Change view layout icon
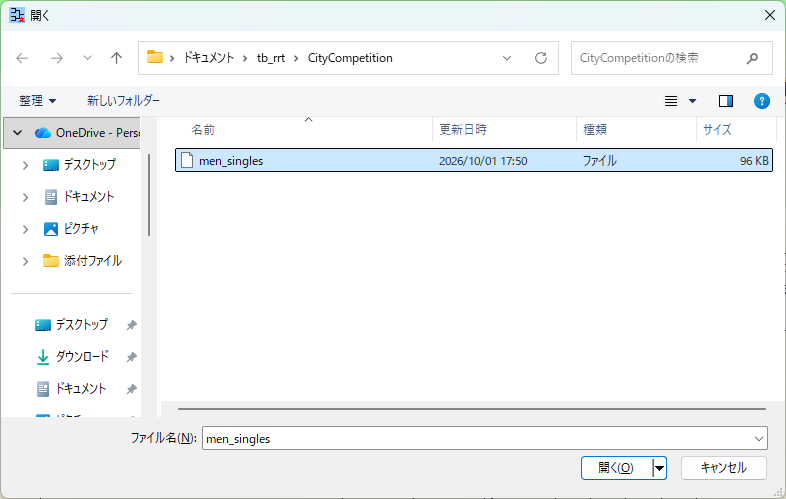This screenshot has height=499, width=786. tap(671, 101)
